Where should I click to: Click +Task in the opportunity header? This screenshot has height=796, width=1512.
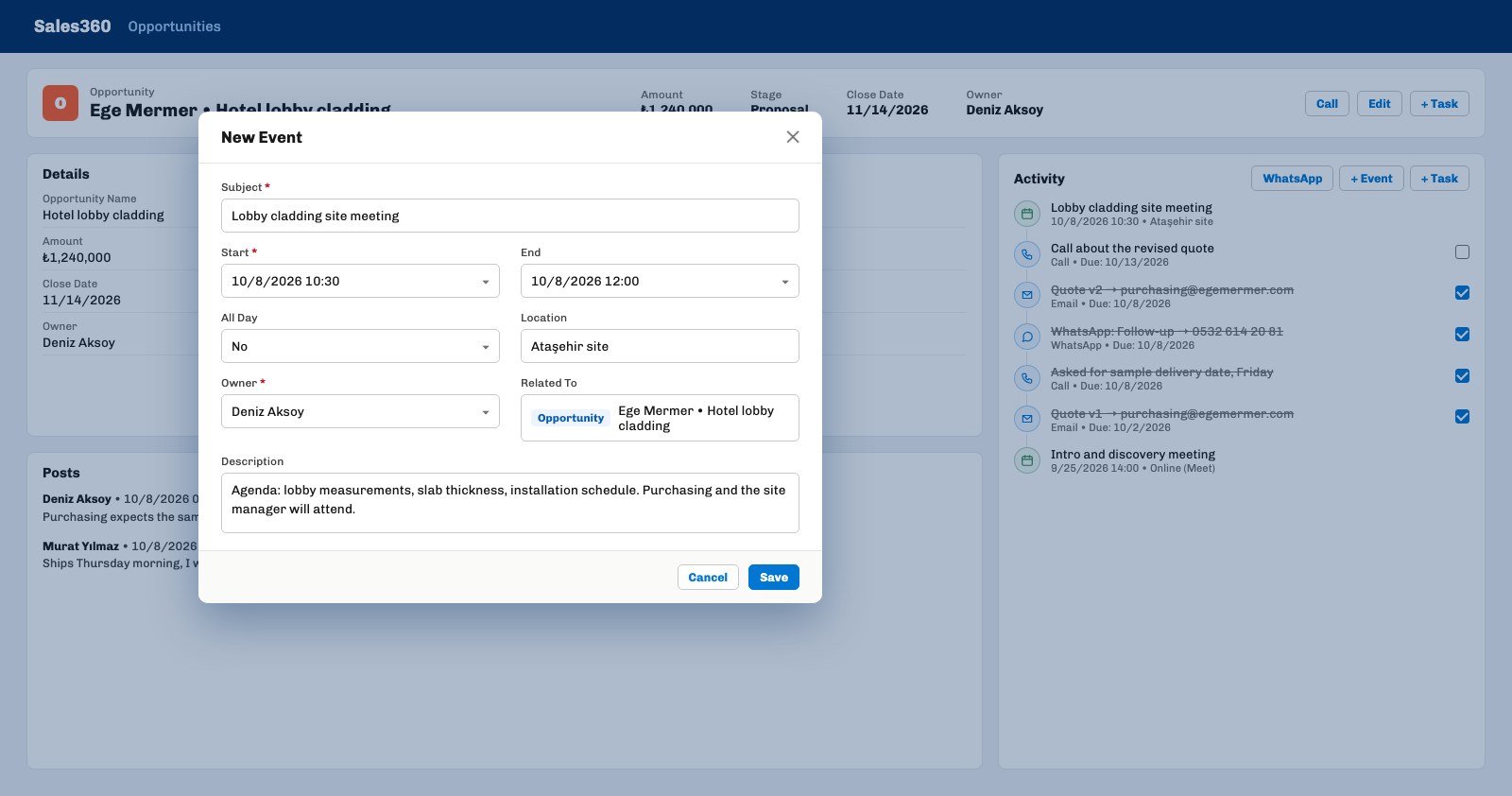[1439, 104]
